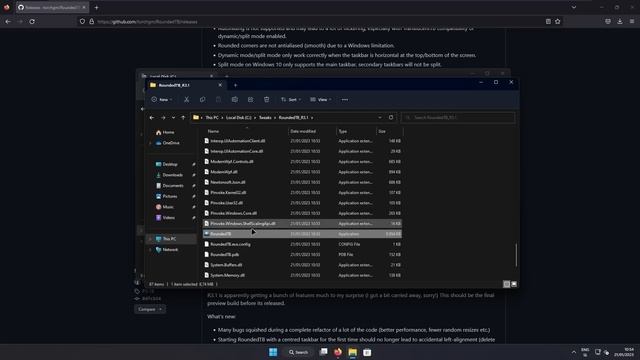Expand the This PC tree node arrow
This screenshot has width=640, height=360.
[x=150, y=239]
